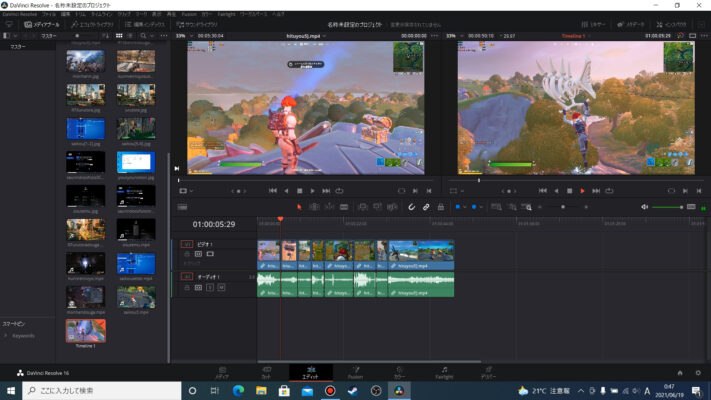The height and width of the screenshot is (400, 711).
Task: Switch to the デリバー page tab
Action: (x=488, y=372)
